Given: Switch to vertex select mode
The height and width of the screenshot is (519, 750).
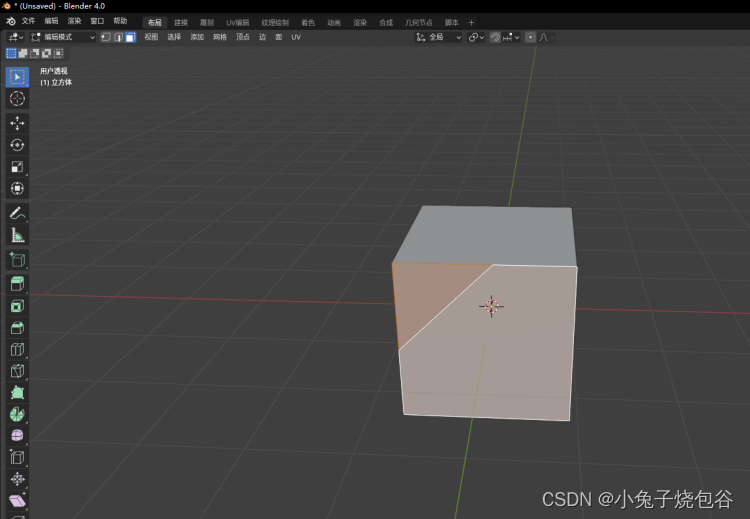Looking at the screenshot, I should [x=106, y=37].
